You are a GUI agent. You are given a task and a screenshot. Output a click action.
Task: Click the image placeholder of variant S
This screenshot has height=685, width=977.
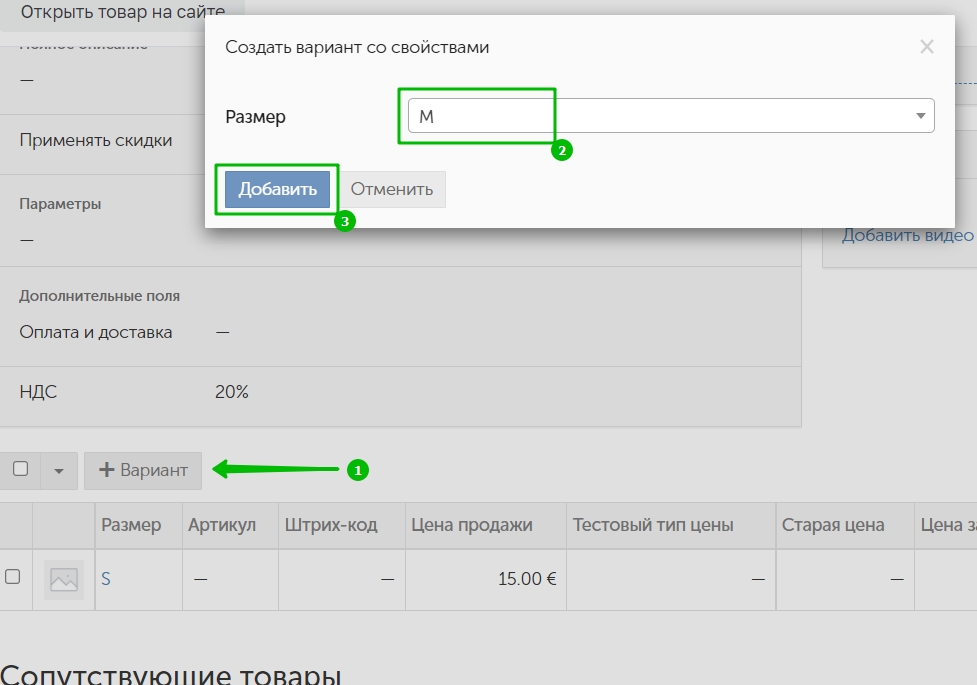point(64,579)
